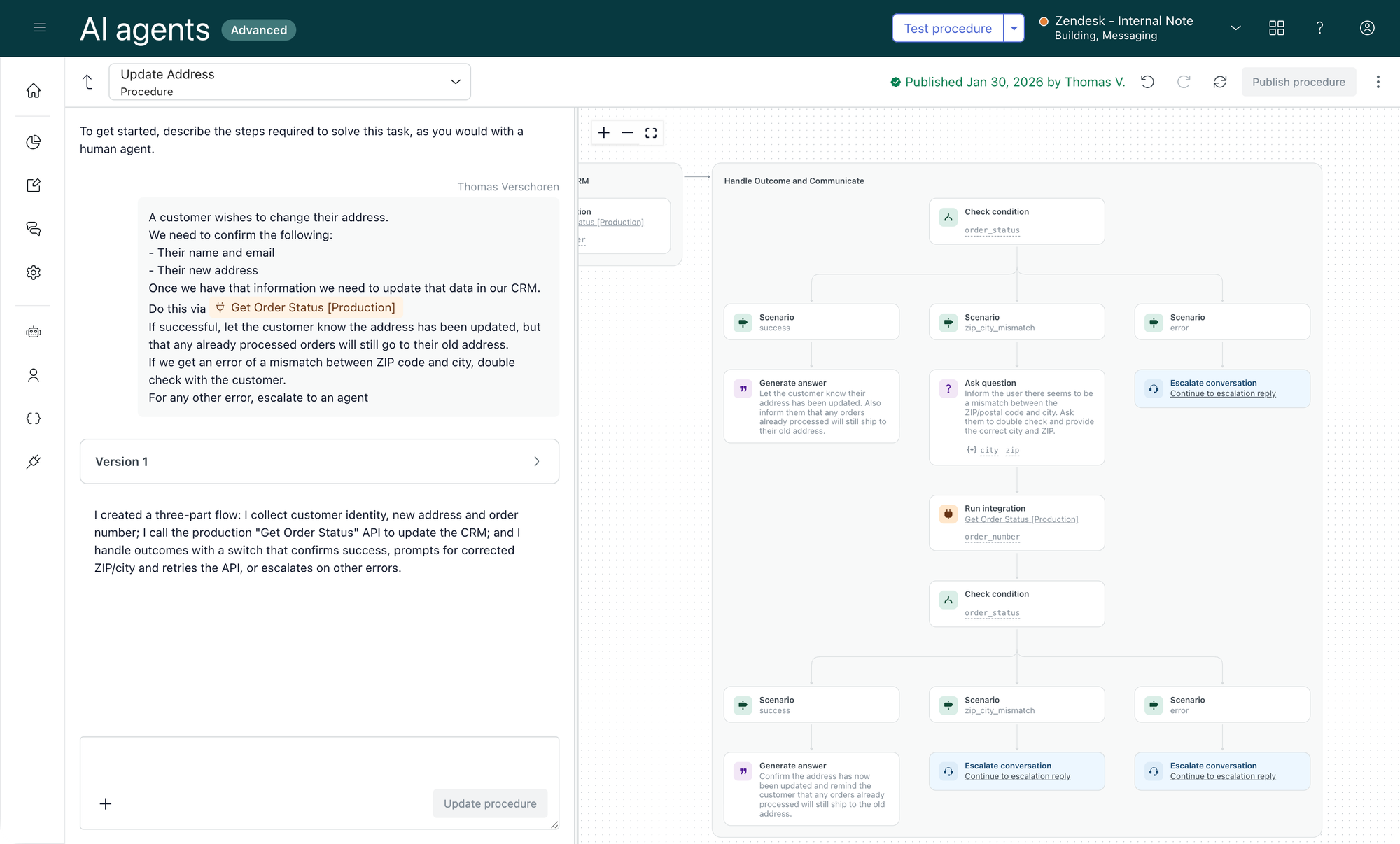The image size is (1400, 844).
Task: Expand the Zendesk Internal Note selector
Action: tap(1235, 28)
